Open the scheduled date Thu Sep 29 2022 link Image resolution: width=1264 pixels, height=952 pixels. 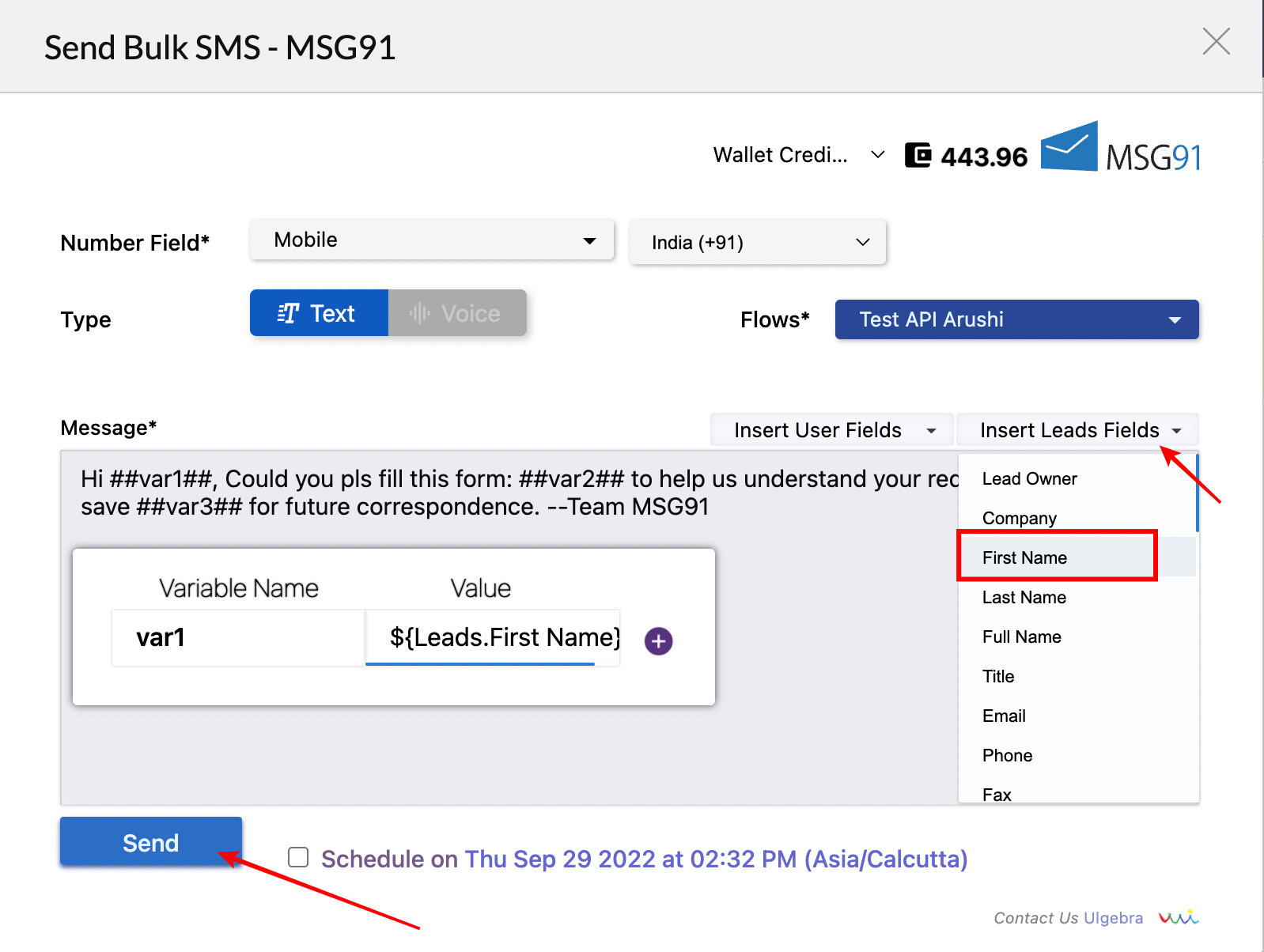pyautogui.click(x=717, y=859)
